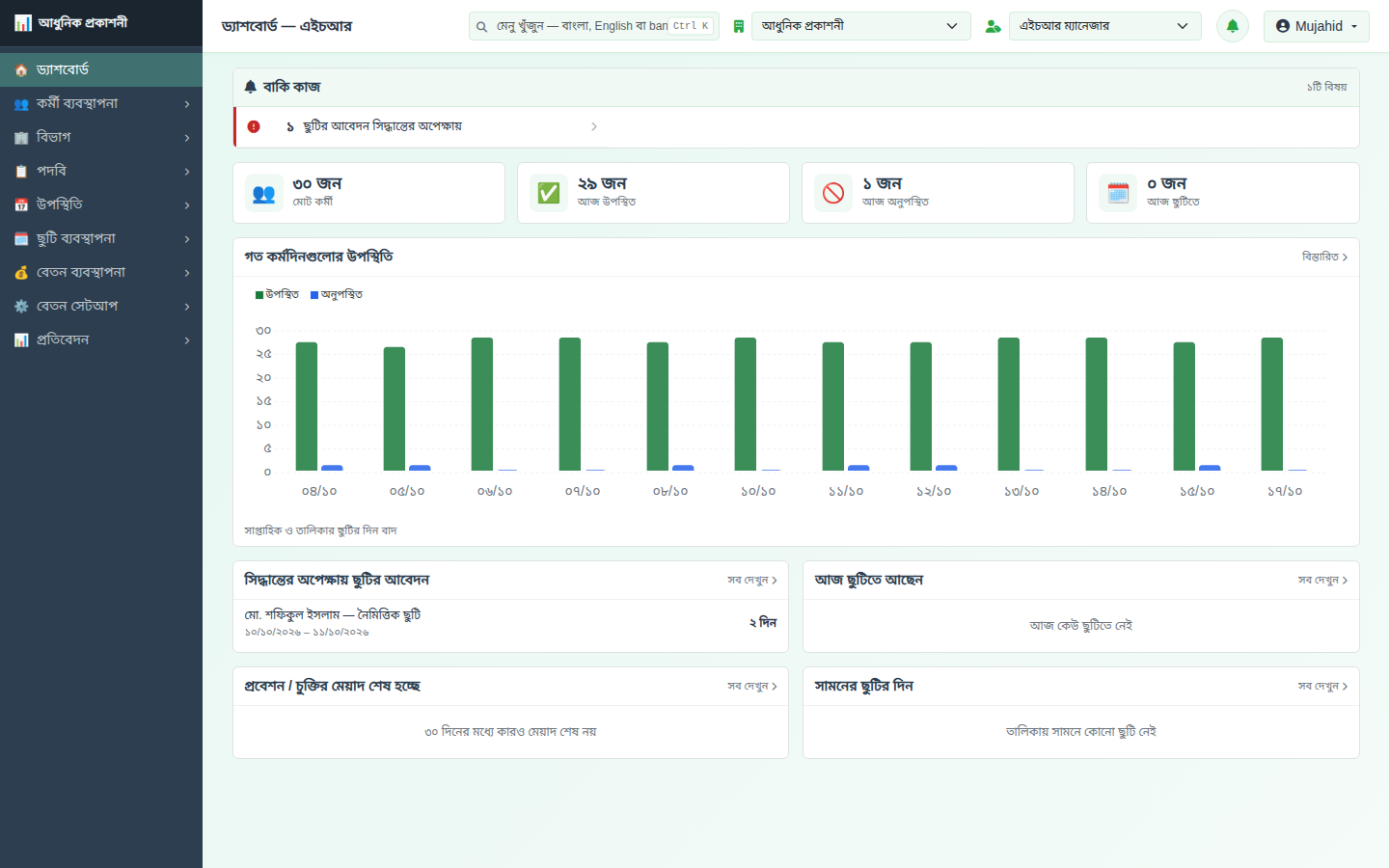
Task: Click the মোট কর্মী people icon
Action: pos(263,193)
